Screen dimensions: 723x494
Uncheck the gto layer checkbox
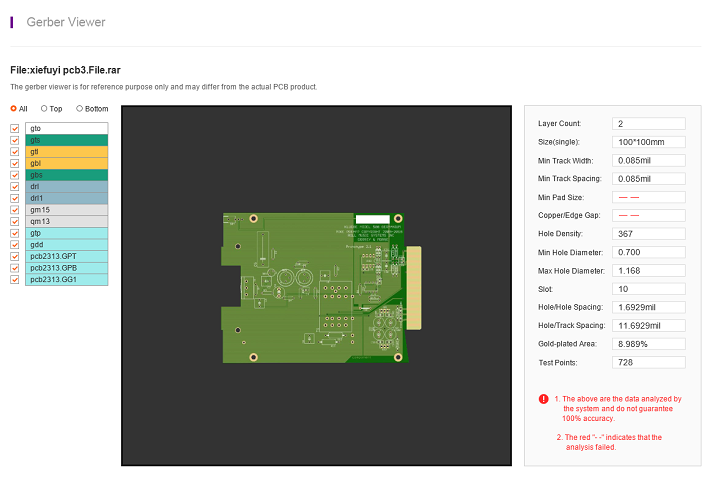(x=15, y=129)
